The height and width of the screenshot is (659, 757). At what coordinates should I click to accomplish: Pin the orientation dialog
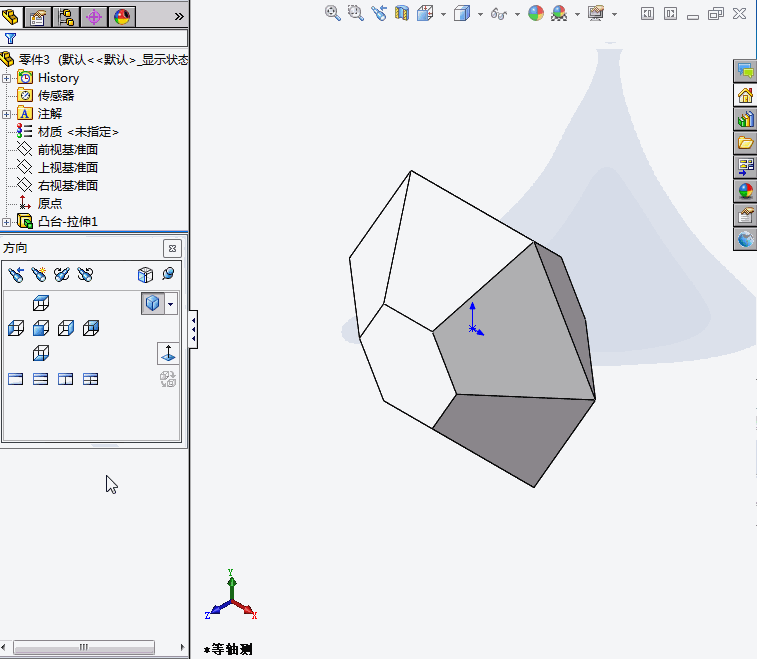[168, 274]
